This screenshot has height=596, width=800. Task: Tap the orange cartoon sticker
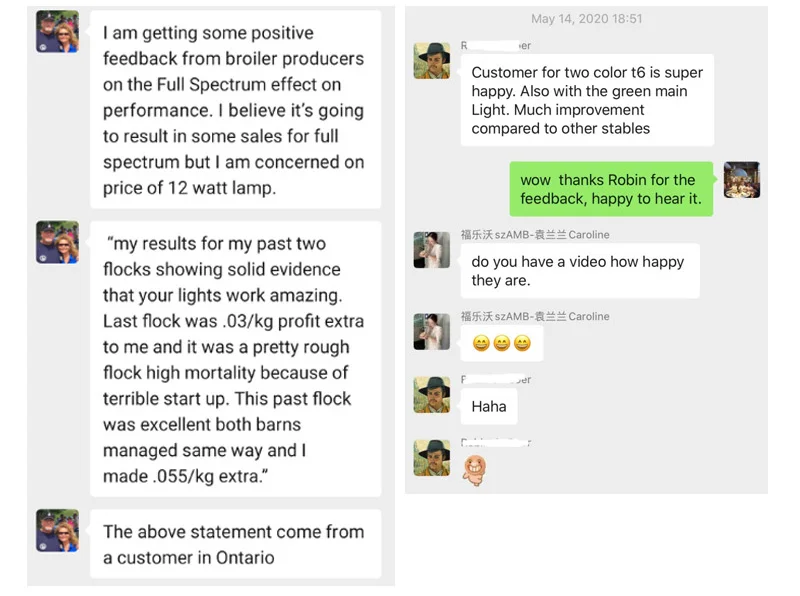pyautogui.click(x=476, y=470)
